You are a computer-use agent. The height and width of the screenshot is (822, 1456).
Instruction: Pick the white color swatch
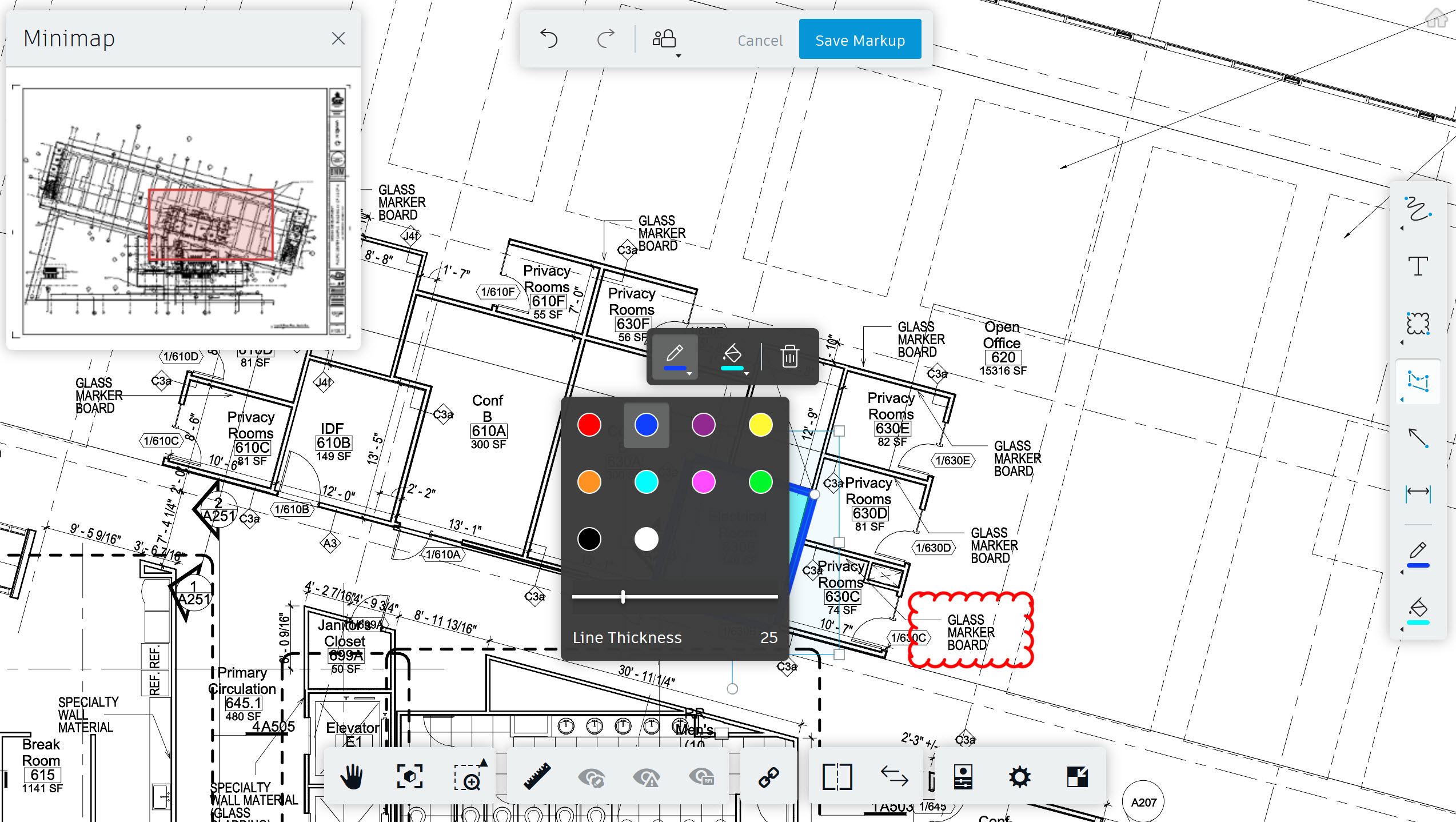[x=647, y=539]
